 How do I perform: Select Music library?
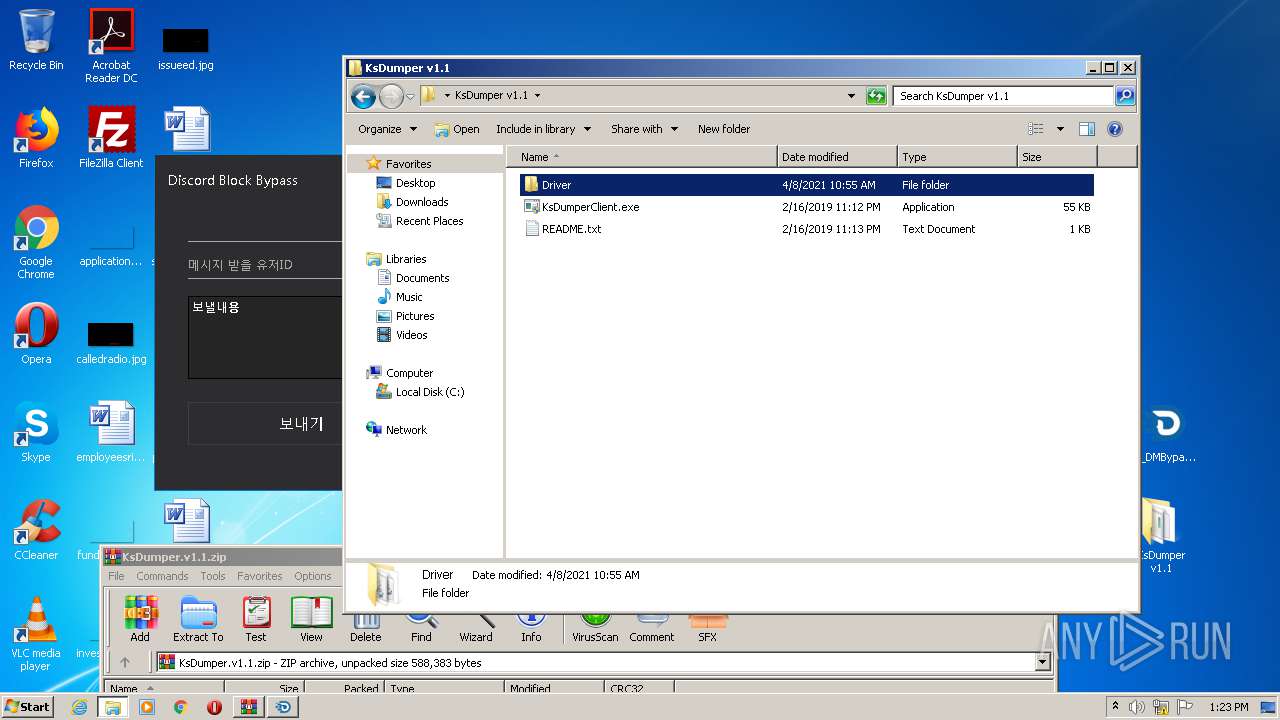point(399,297)
